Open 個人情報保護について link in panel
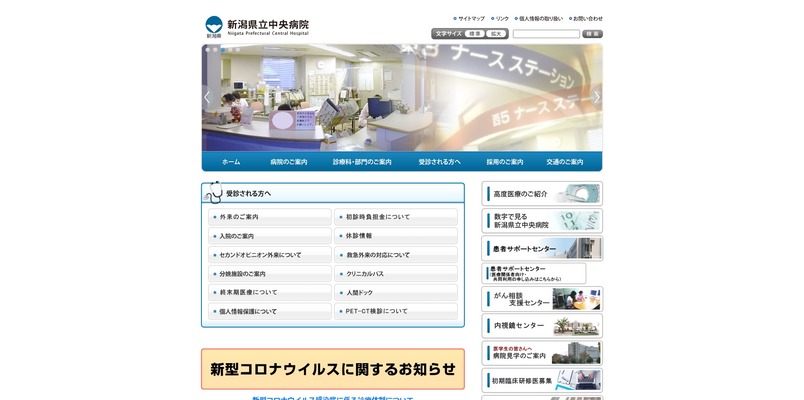Image resolution: width=804 pixels, height=400 pixels. point(270,311)
